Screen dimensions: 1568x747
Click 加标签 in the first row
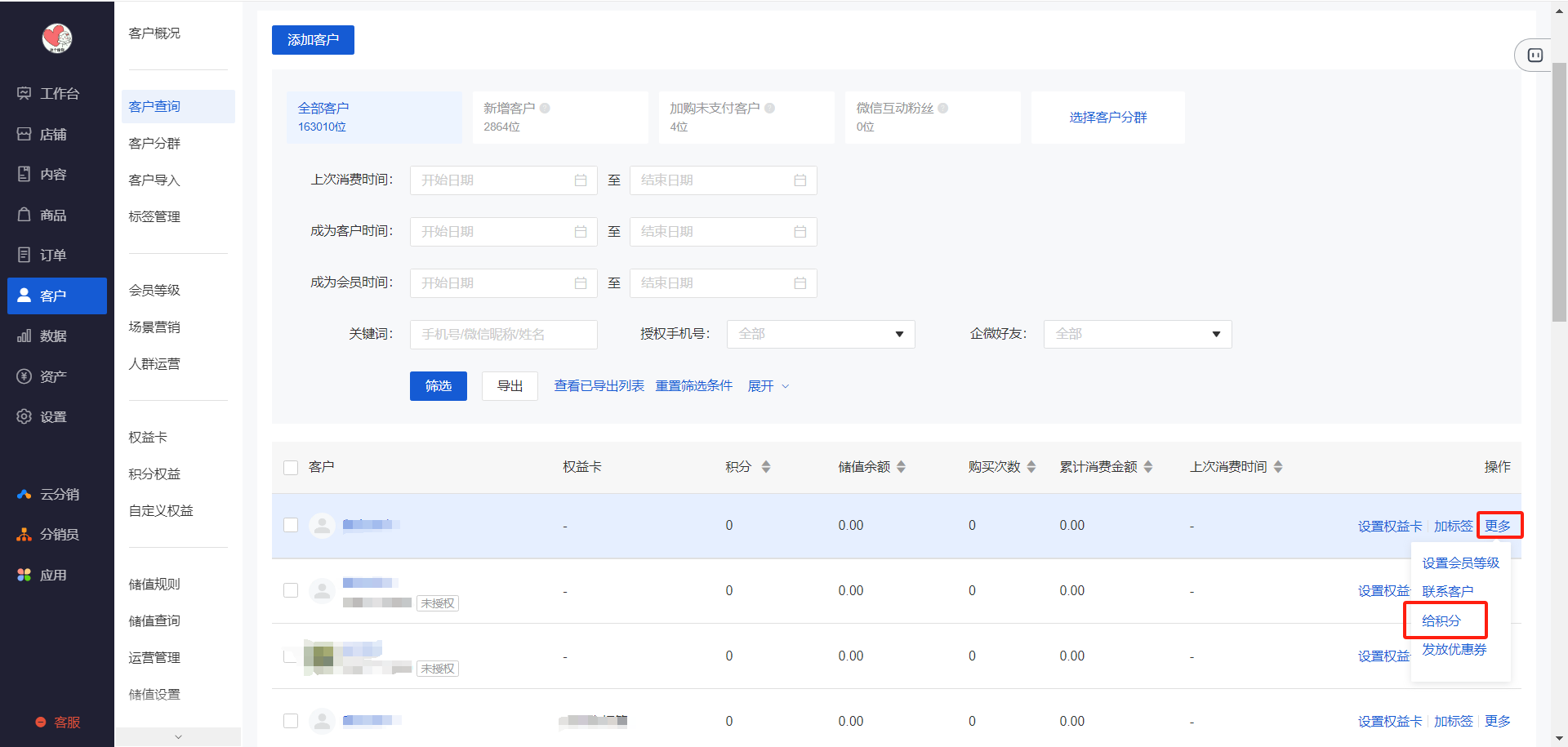click(x=1454, y=527)
